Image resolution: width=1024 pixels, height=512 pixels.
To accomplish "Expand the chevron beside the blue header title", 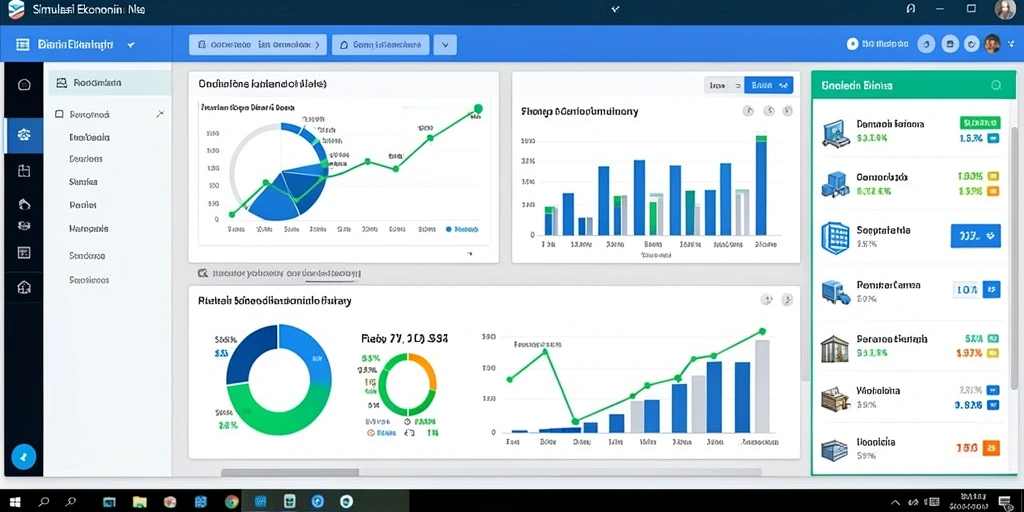I will (x=131, y=44).
